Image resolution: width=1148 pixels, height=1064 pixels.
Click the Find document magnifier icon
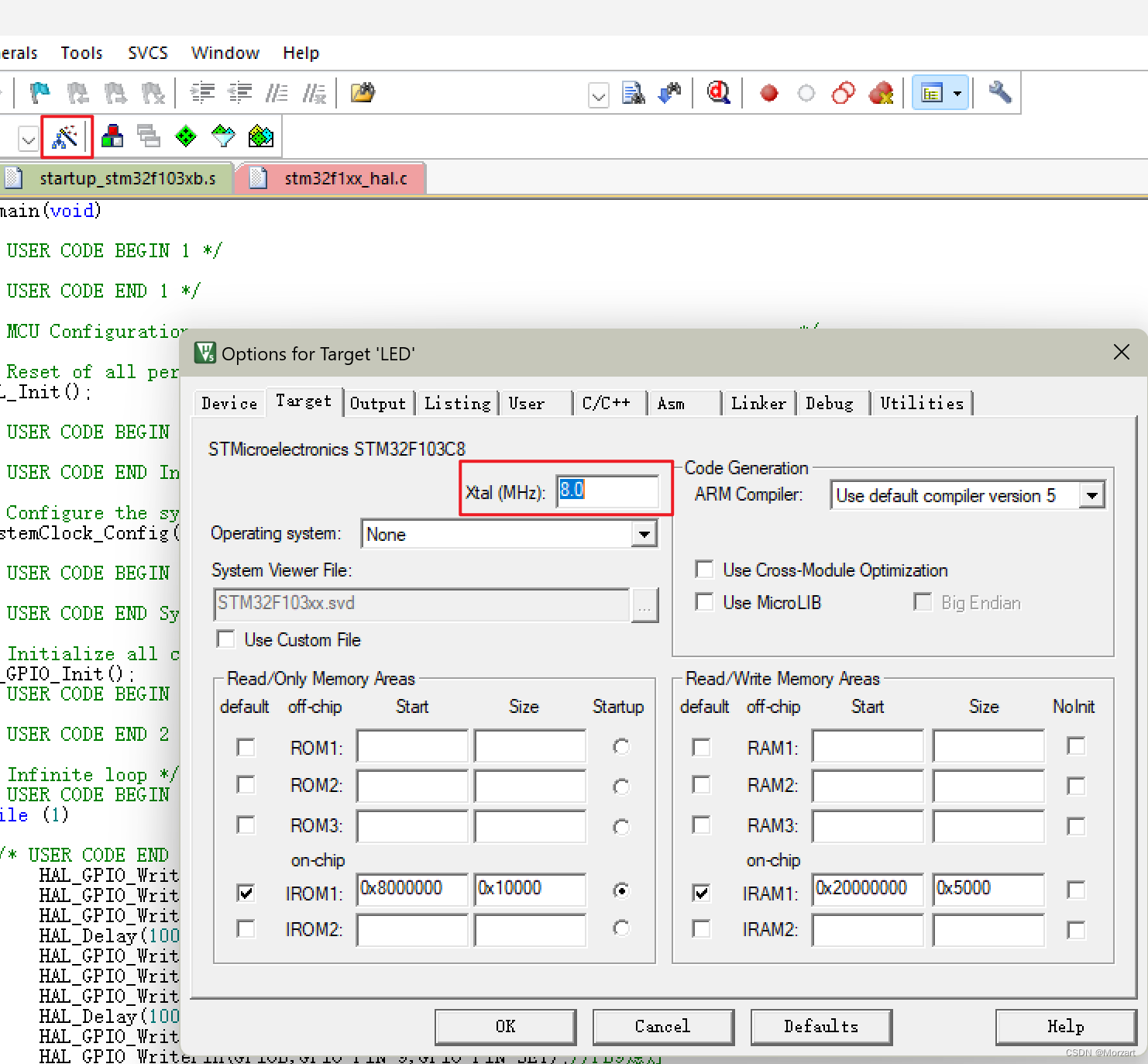point(634,93)
